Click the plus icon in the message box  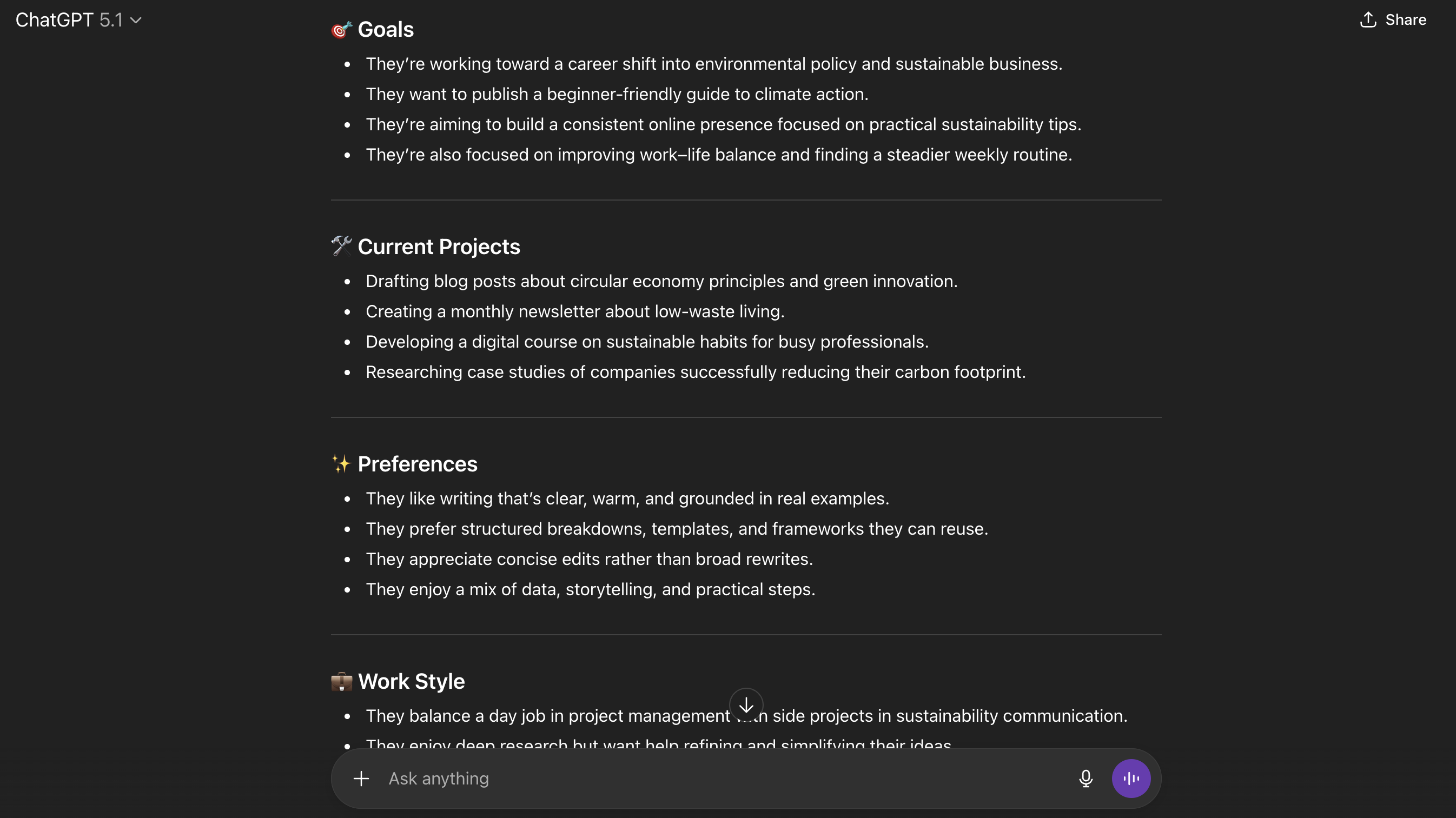[x=361, y=779]
